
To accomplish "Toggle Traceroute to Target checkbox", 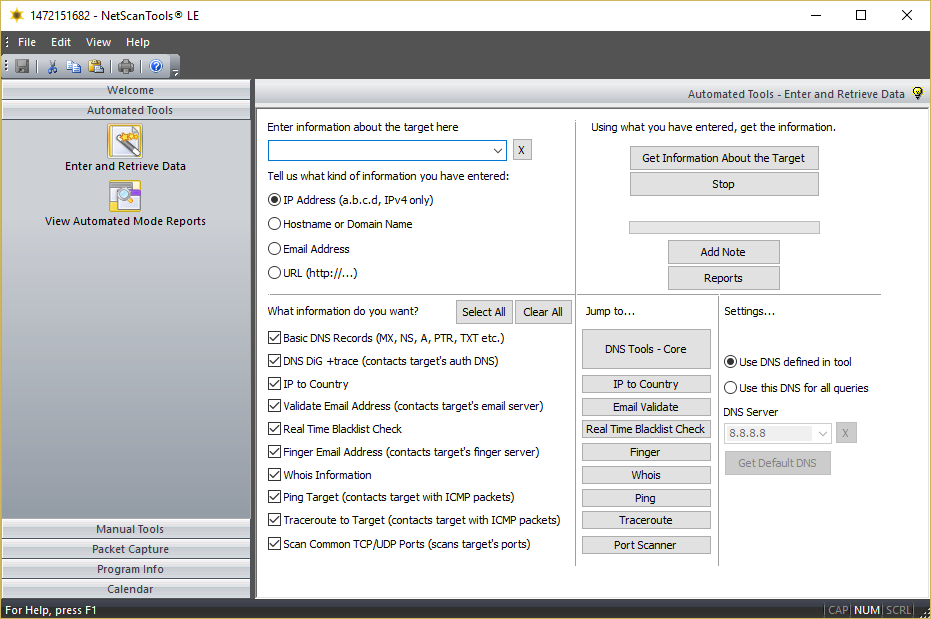I will [274, 520].
